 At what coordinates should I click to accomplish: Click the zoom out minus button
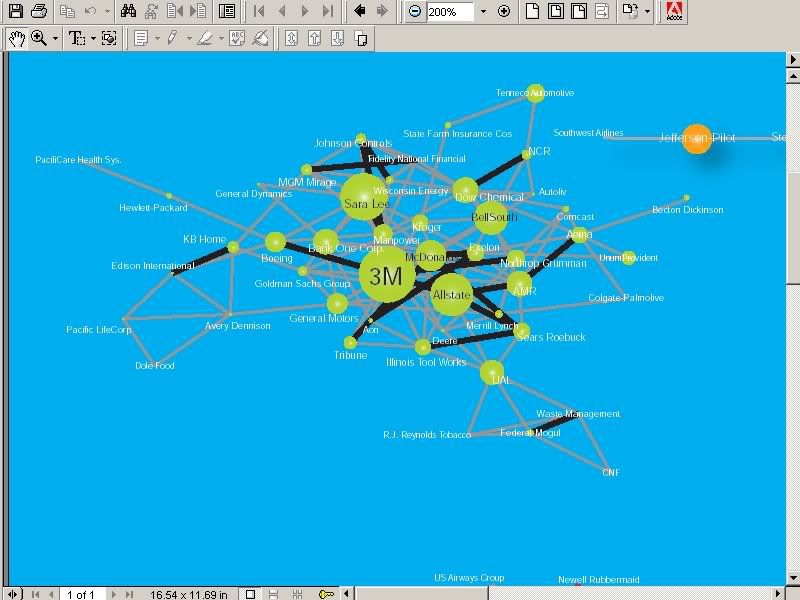[415, 12]
